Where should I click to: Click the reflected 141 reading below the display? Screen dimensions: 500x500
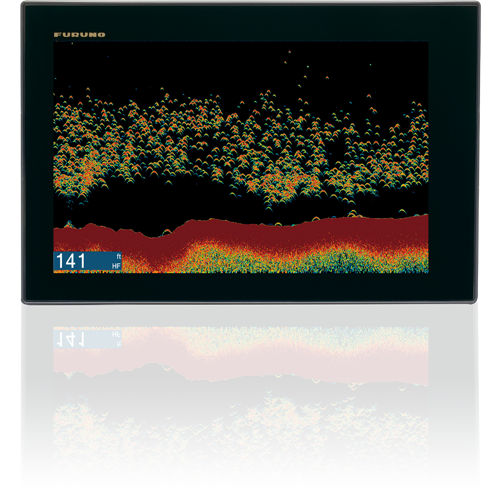coord(71,339)
